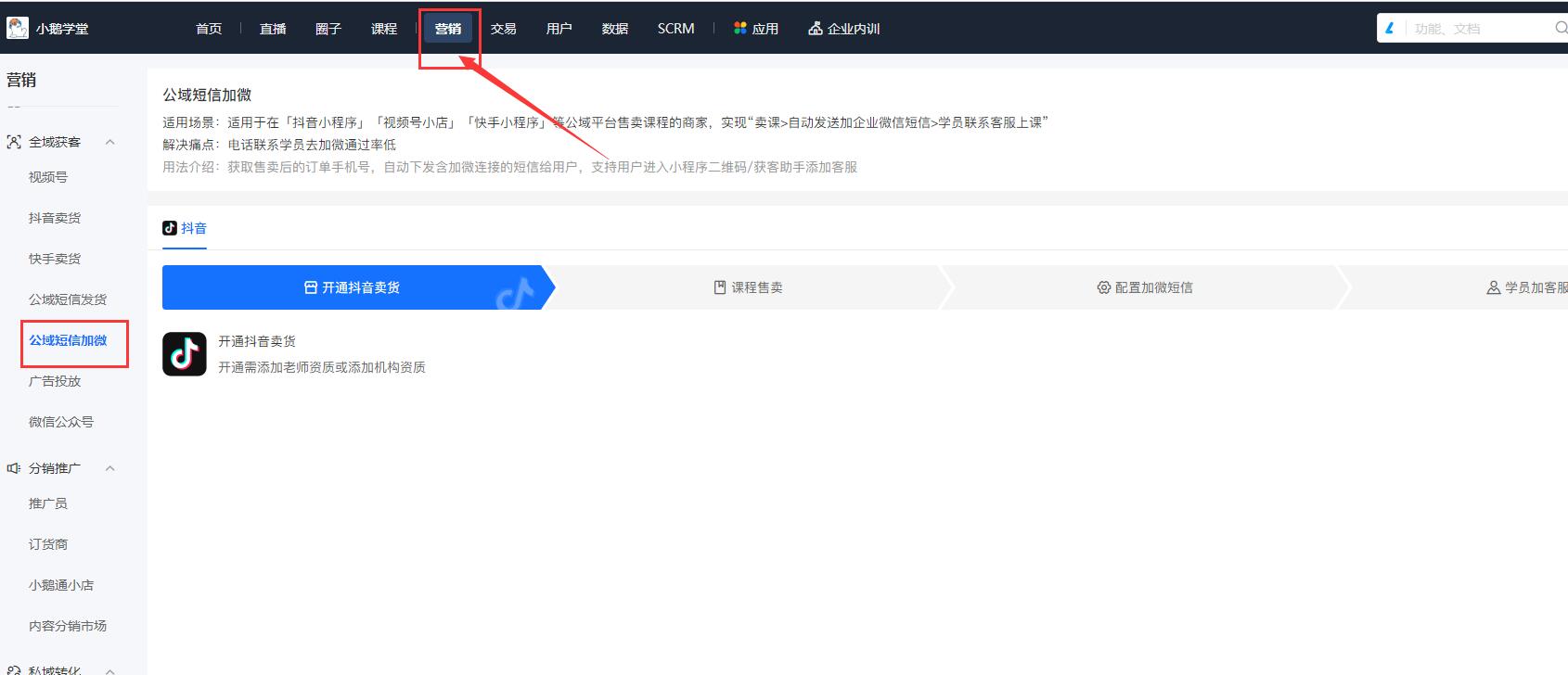
Task: Click the large black TikTok logo
Action: [184, 353]
